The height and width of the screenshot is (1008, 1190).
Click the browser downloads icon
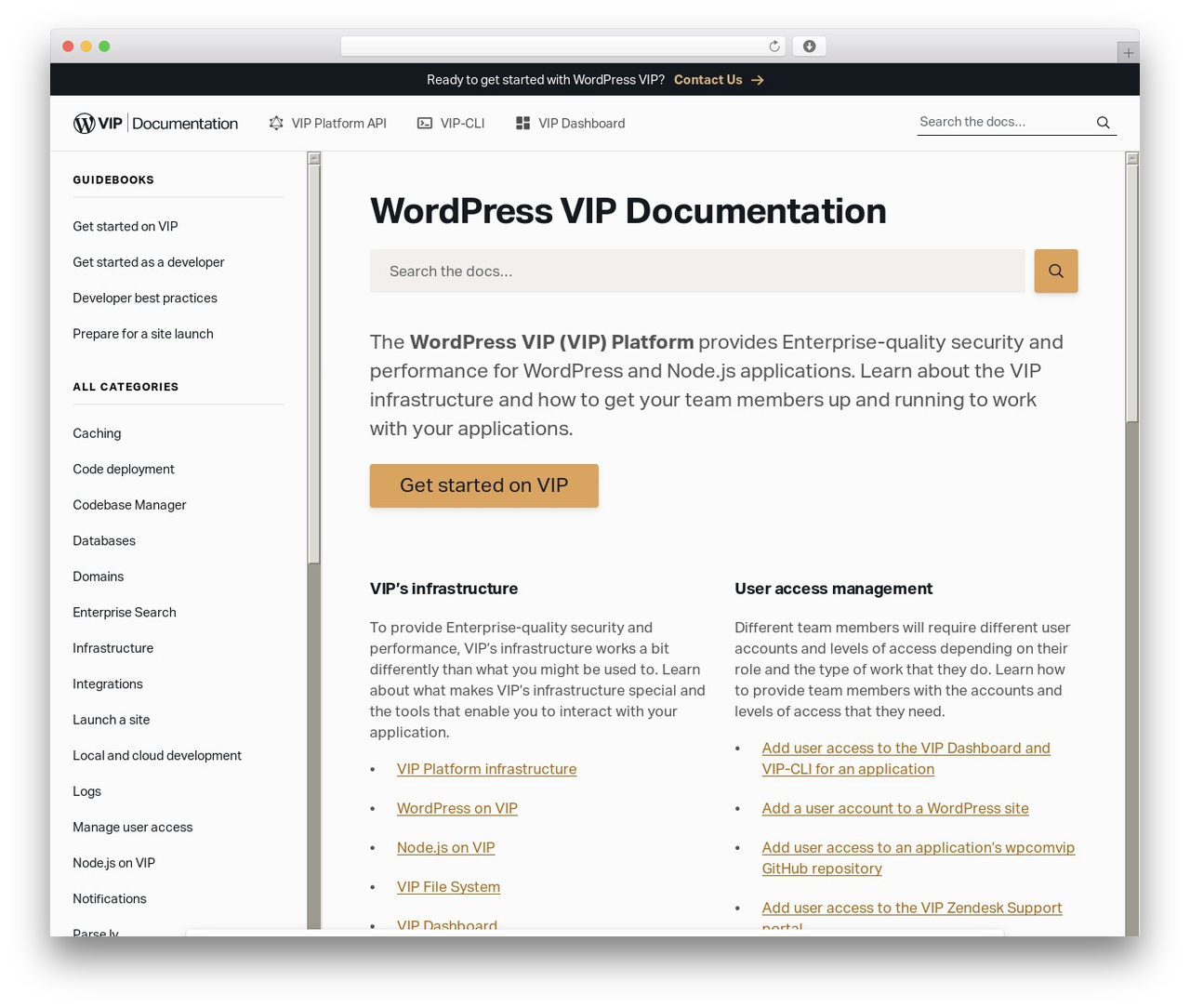[809, 46]
